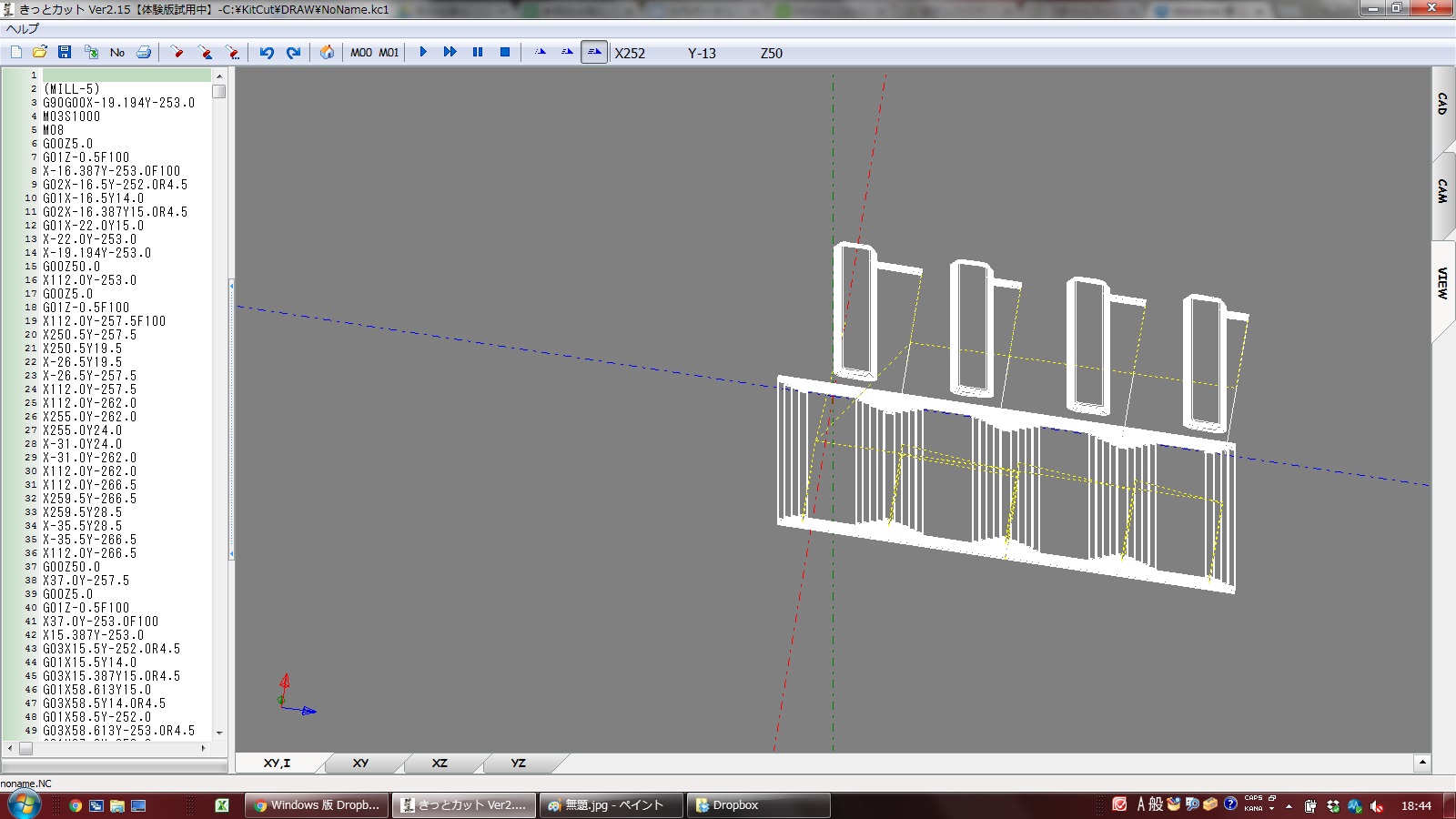
Task: Click the noname.NC status bar entry
Action: (x=26, y=784)
